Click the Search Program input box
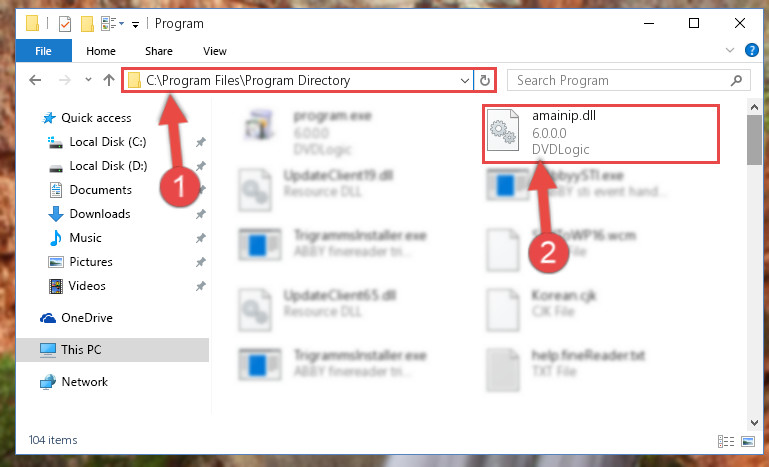This screenshot has width=769, height=467. (629, 80)
